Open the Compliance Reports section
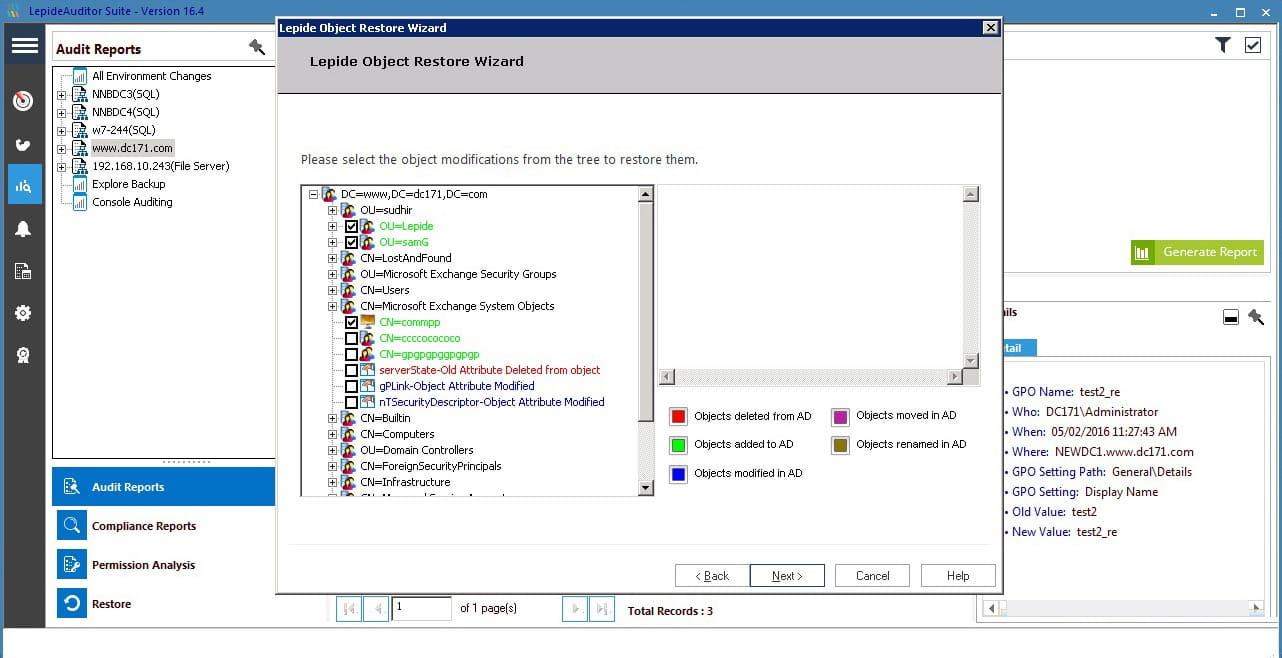 tap(144, 526)
